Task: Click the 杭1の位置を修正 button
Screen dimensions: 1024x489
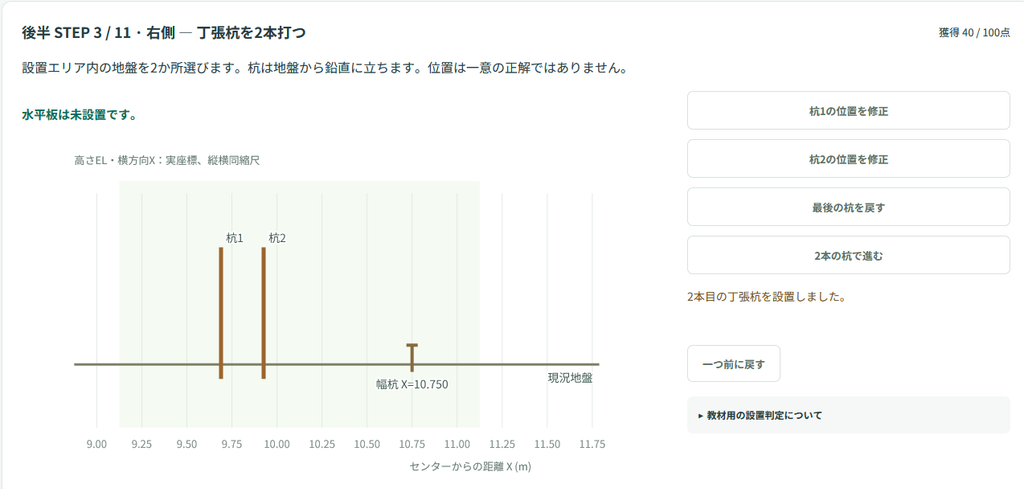Action: [x=848, y=111]
